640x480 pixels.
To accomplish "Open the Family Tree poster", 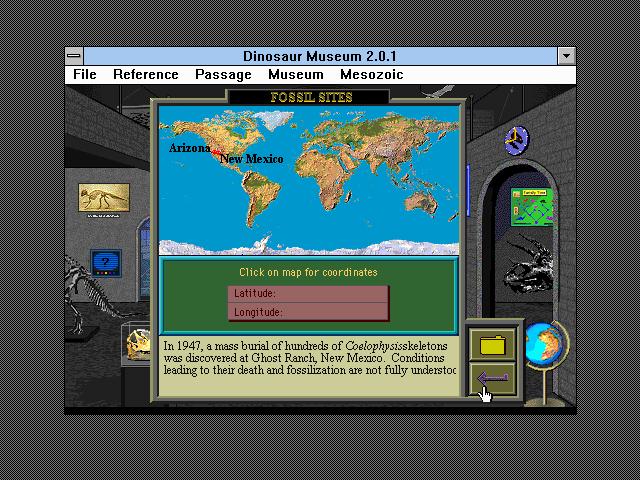I will pos(532,207).
